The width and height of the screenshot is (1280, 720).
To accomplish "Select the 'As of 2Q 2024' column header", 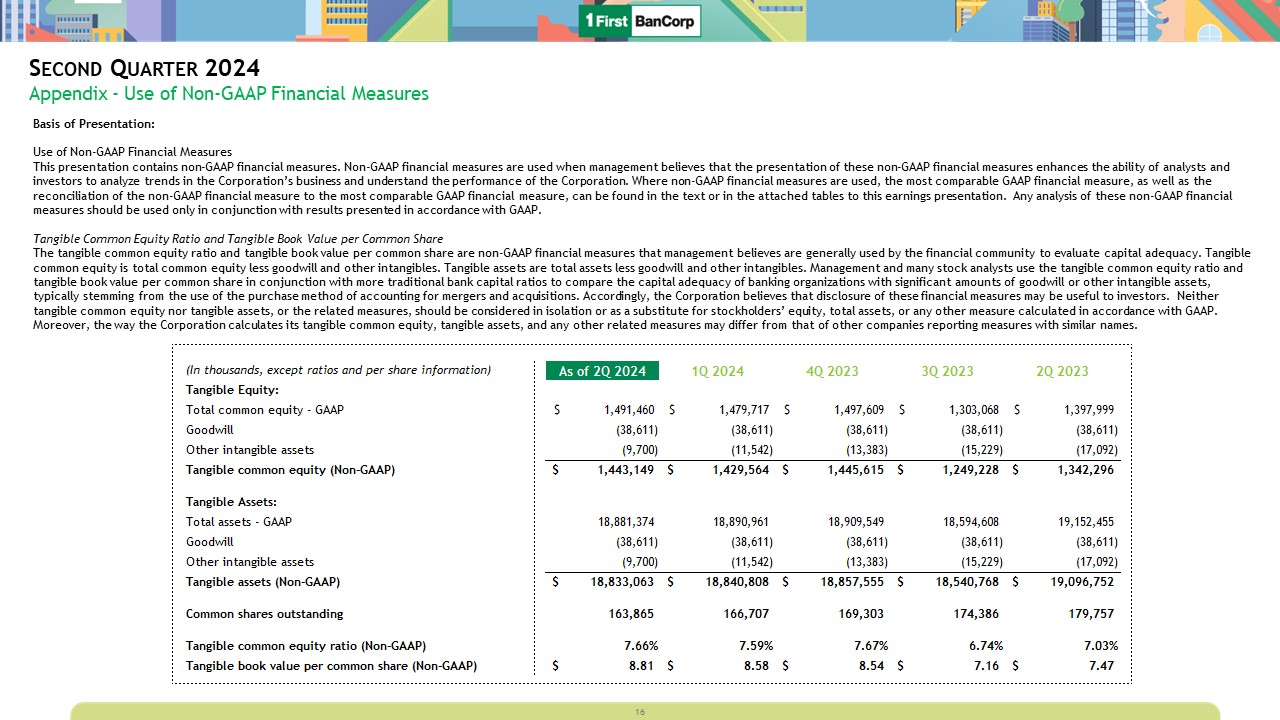I will pos(602,371).
